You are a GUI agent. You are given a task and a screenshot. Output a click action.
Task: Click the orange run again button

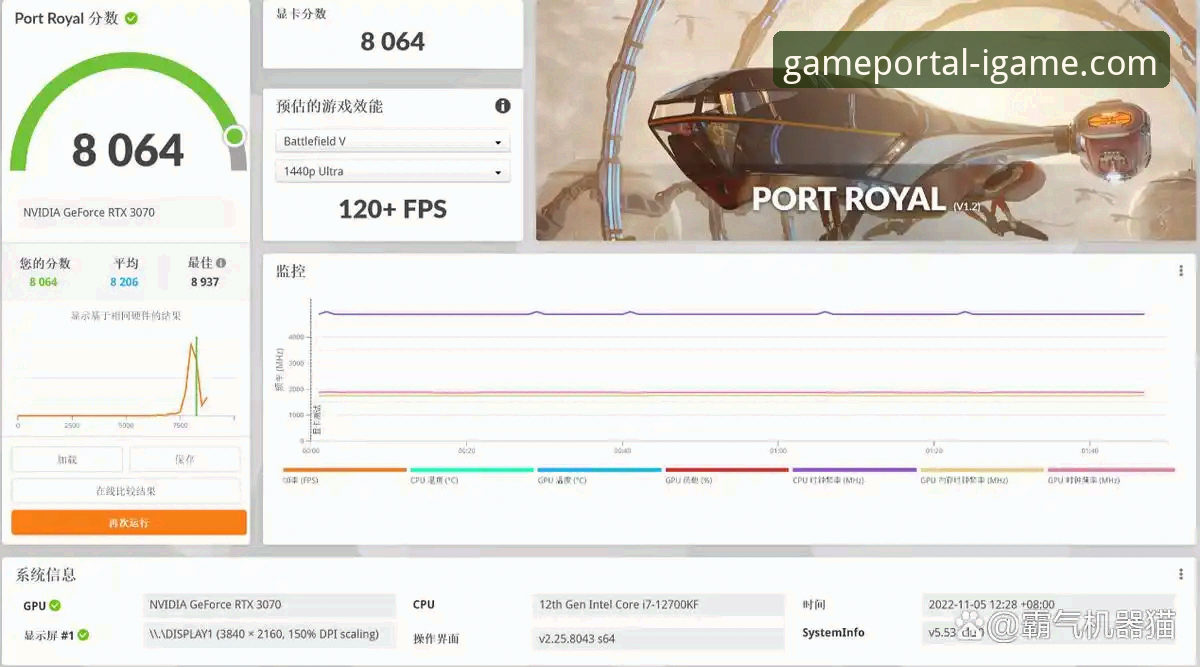(x=129, y=523)
